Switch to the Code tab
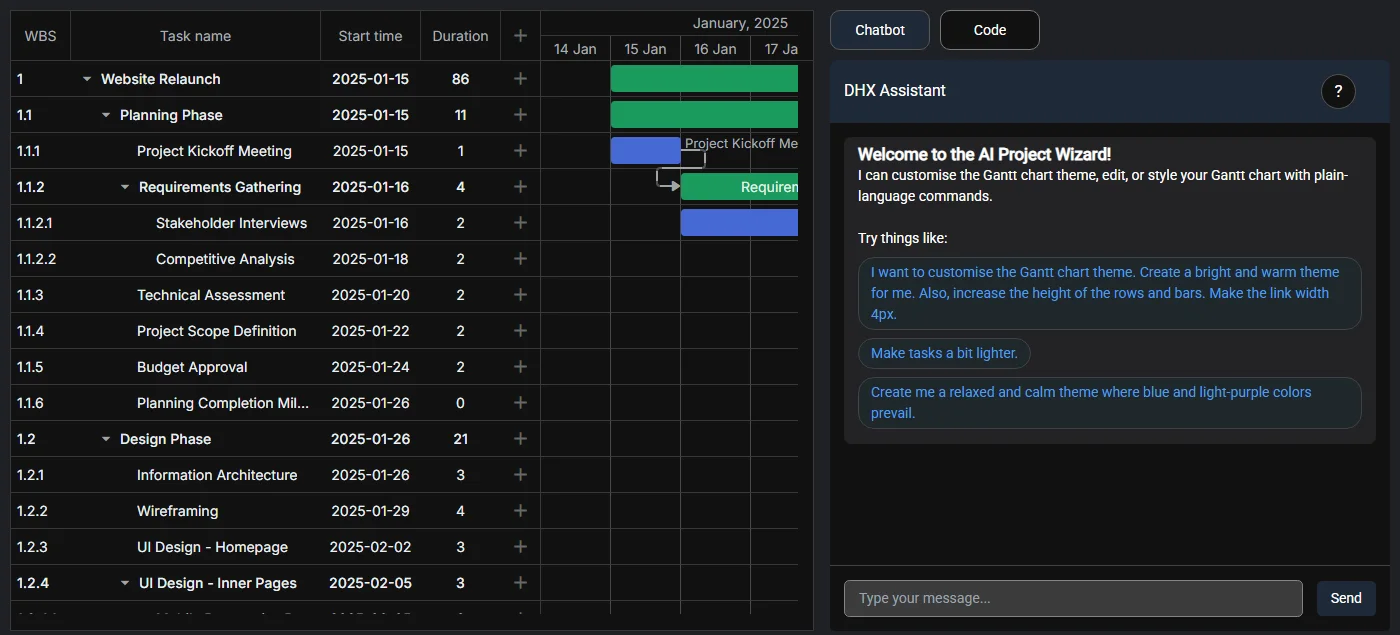 tap(990, 30)
